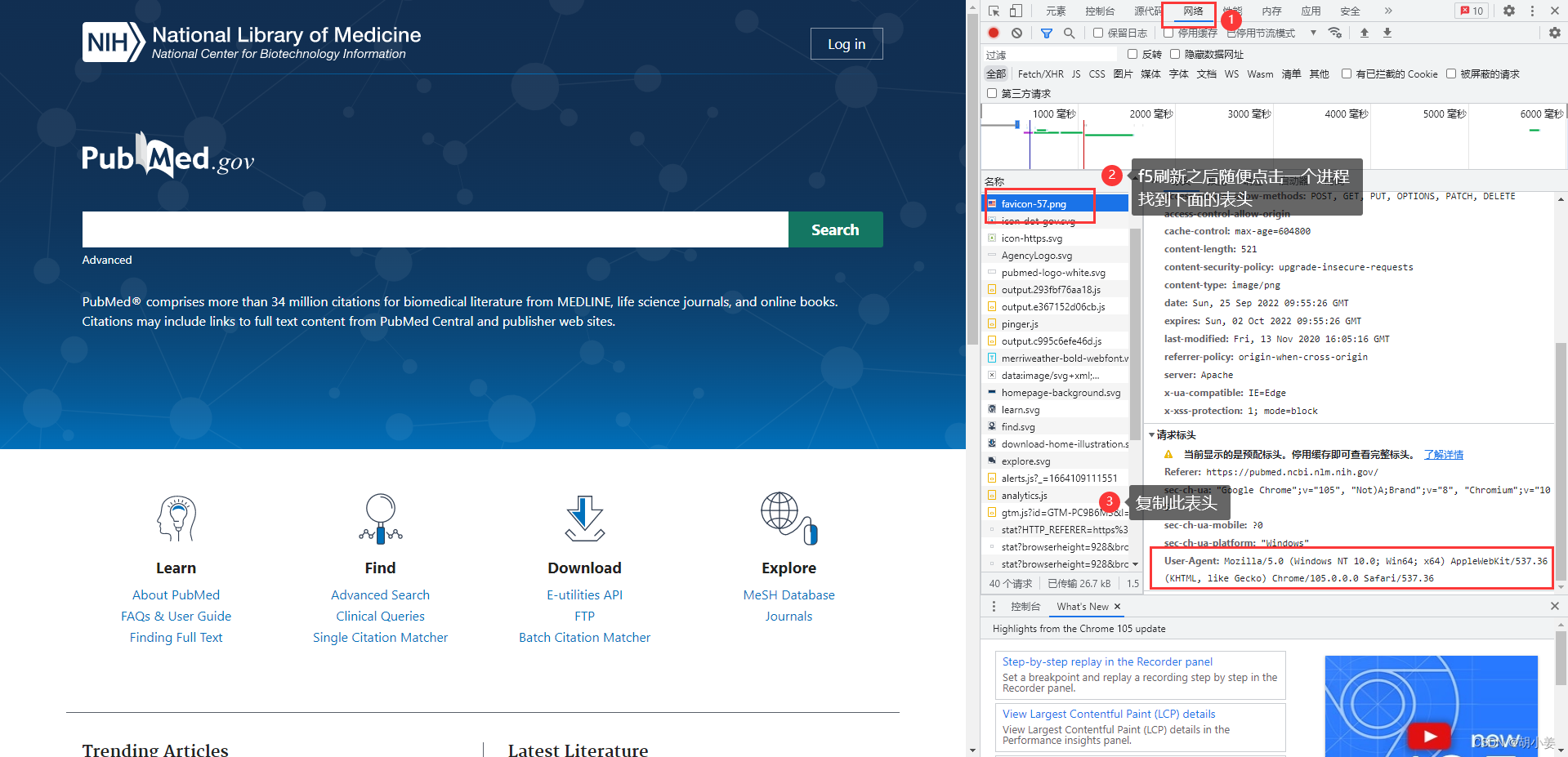The height and width of the screenshot is (757, 1568).
Task: Stop recording network log (red record icon)
Action: point(992,33)
